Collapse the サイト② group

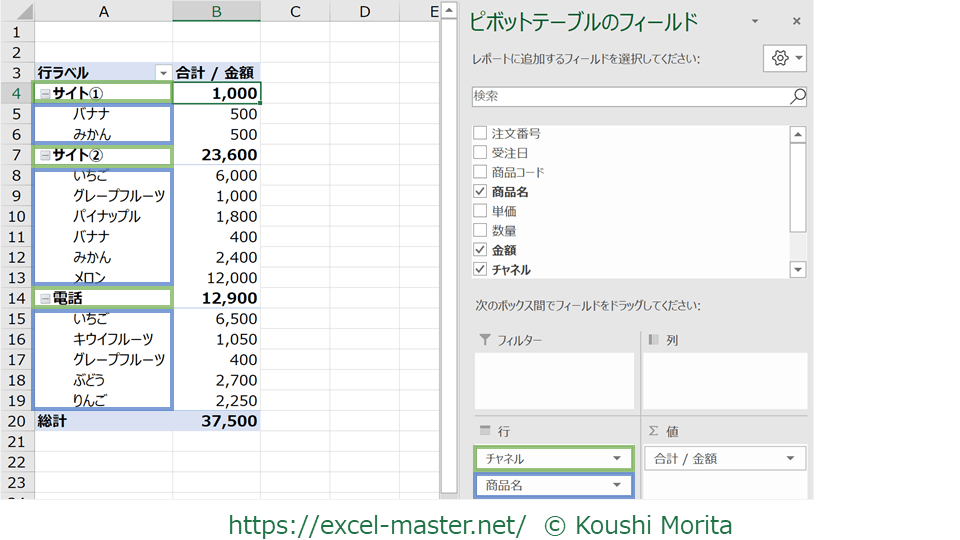tap(44, 156)
